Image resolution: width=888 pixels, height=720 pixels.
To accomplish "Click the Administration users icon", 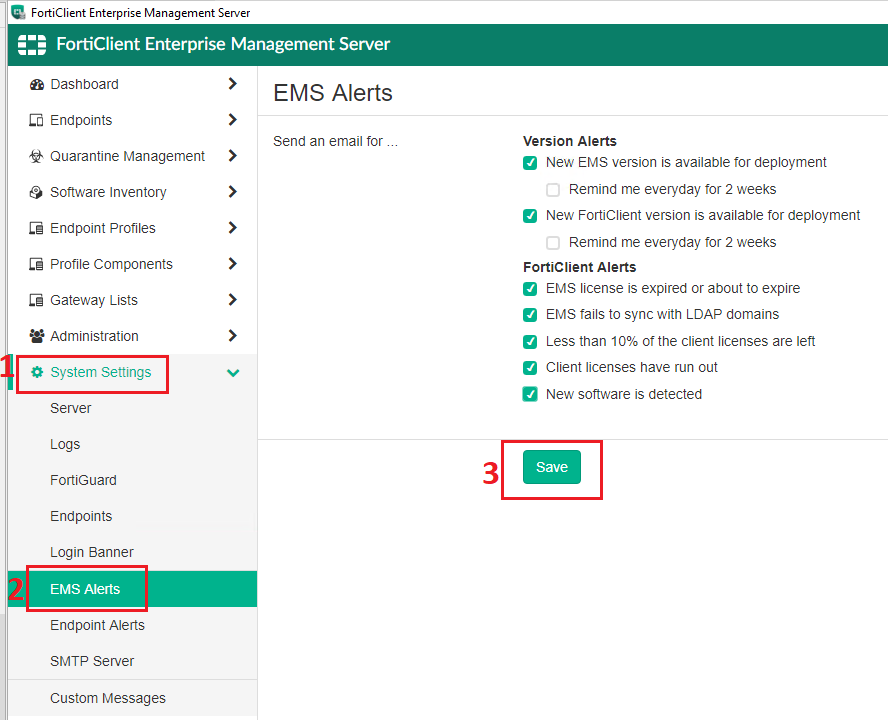I will point(37,336).
